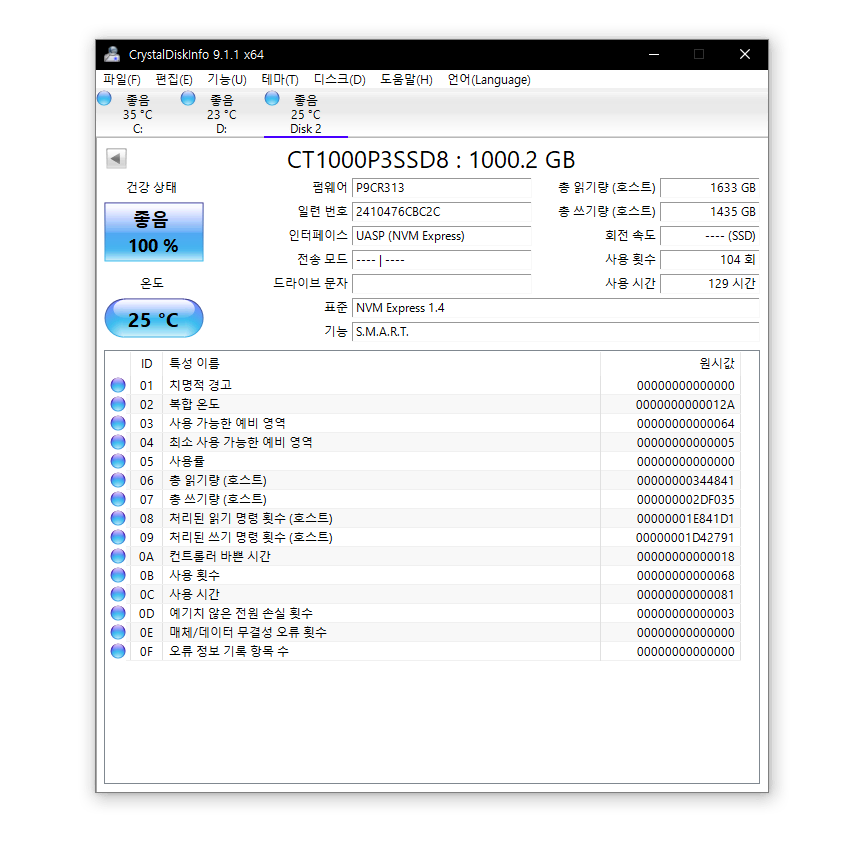860x860 pixels.
Task: Click status orb for 0E 매체/데이터 무결성 오류 횟수
Action: point(118,632)
